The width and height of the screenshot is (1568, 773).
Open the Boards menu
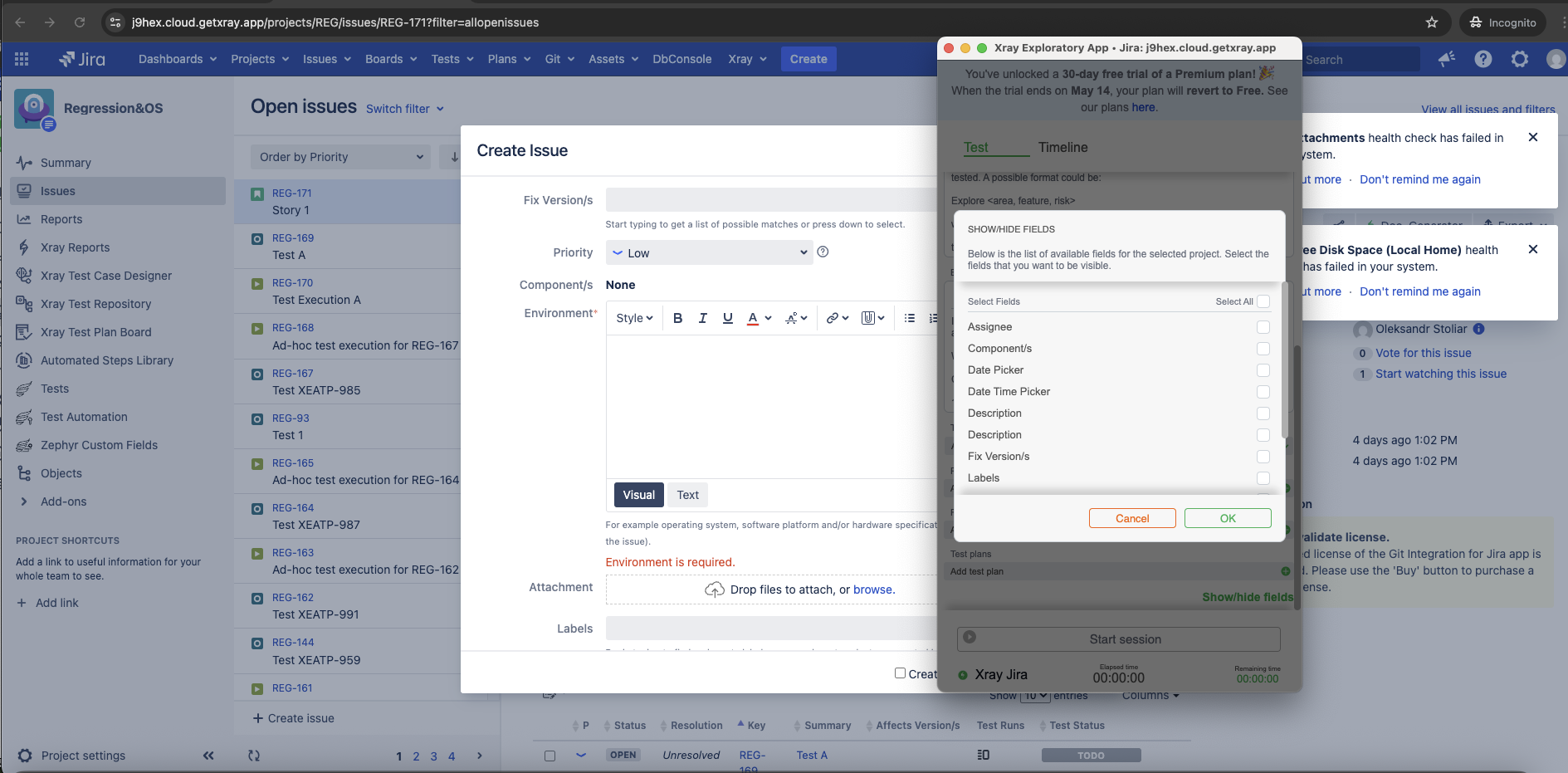(x=391, y=59)
